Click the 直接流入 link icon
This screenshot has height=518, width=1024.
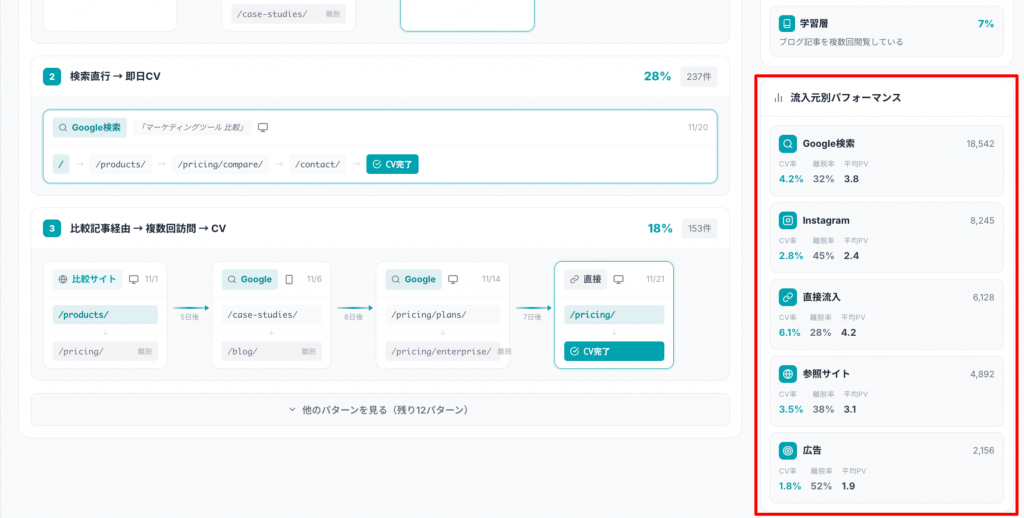pos(788,297)
